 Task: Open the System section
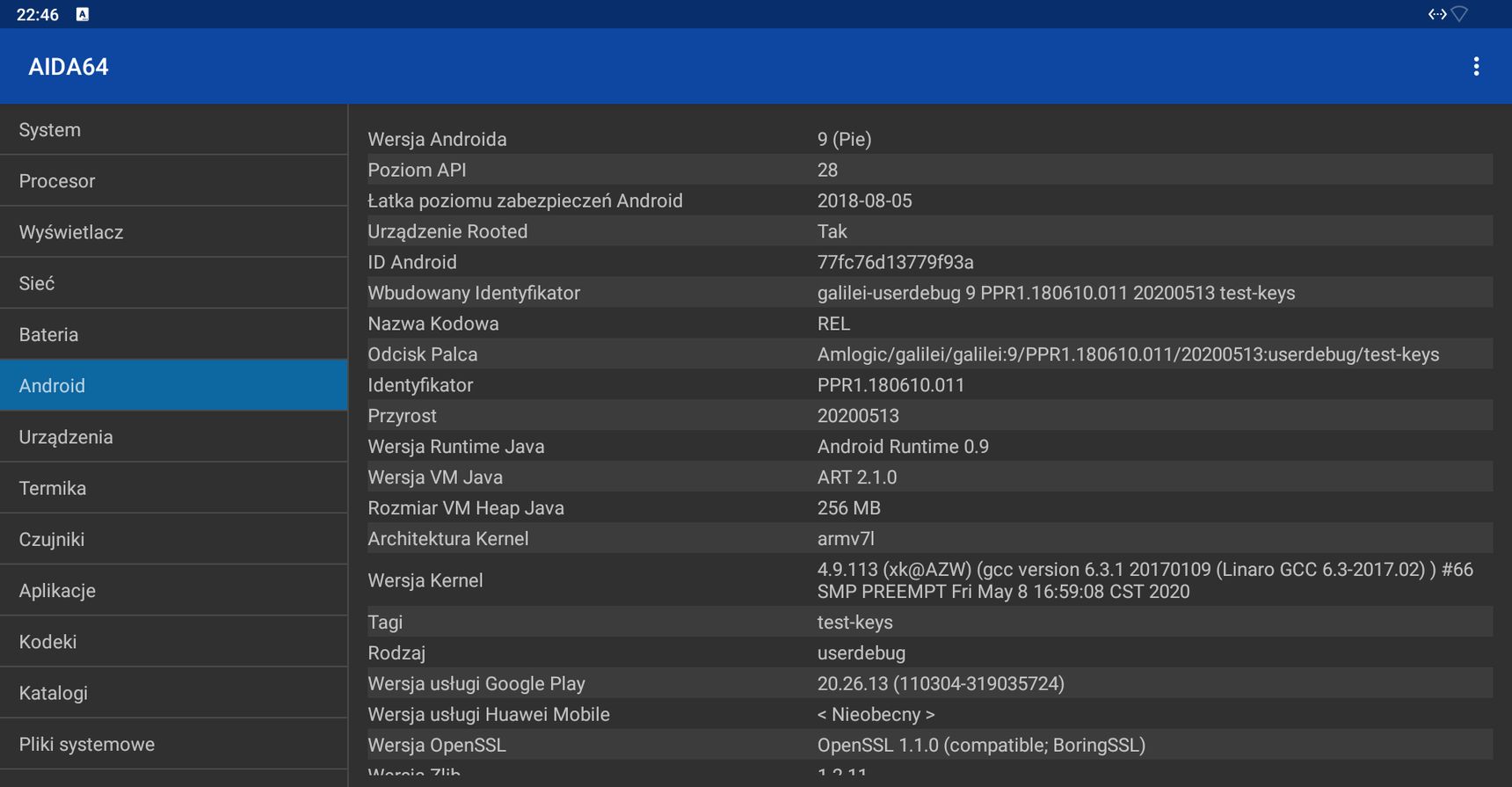(174, 130)
